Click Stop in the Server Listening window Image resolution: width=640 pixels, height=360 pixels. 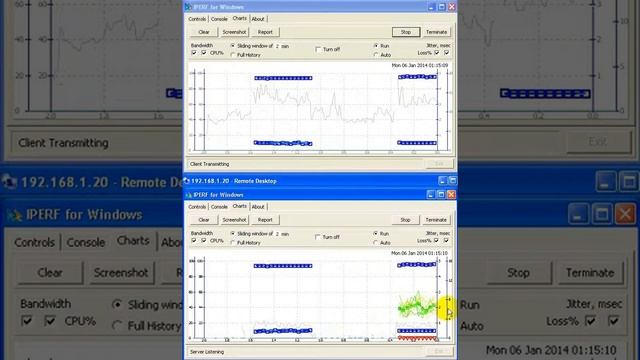point(405,220)
